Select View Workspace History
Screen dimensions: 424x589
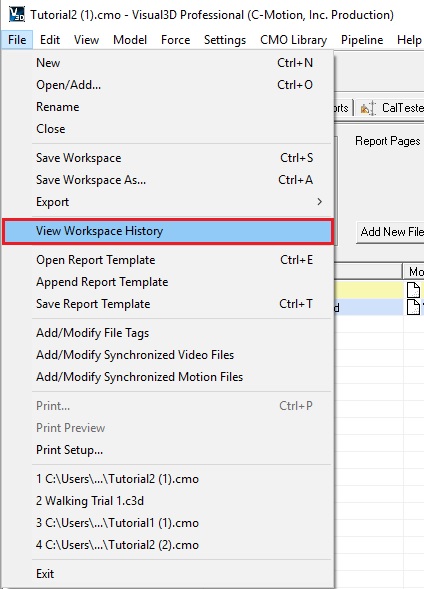168,231
